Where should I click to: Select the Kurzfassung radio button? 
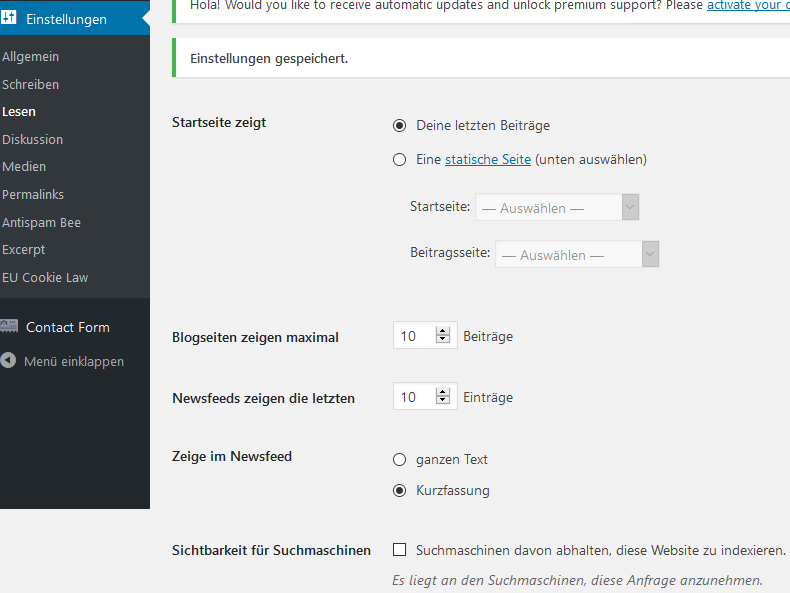pos(400,490)
